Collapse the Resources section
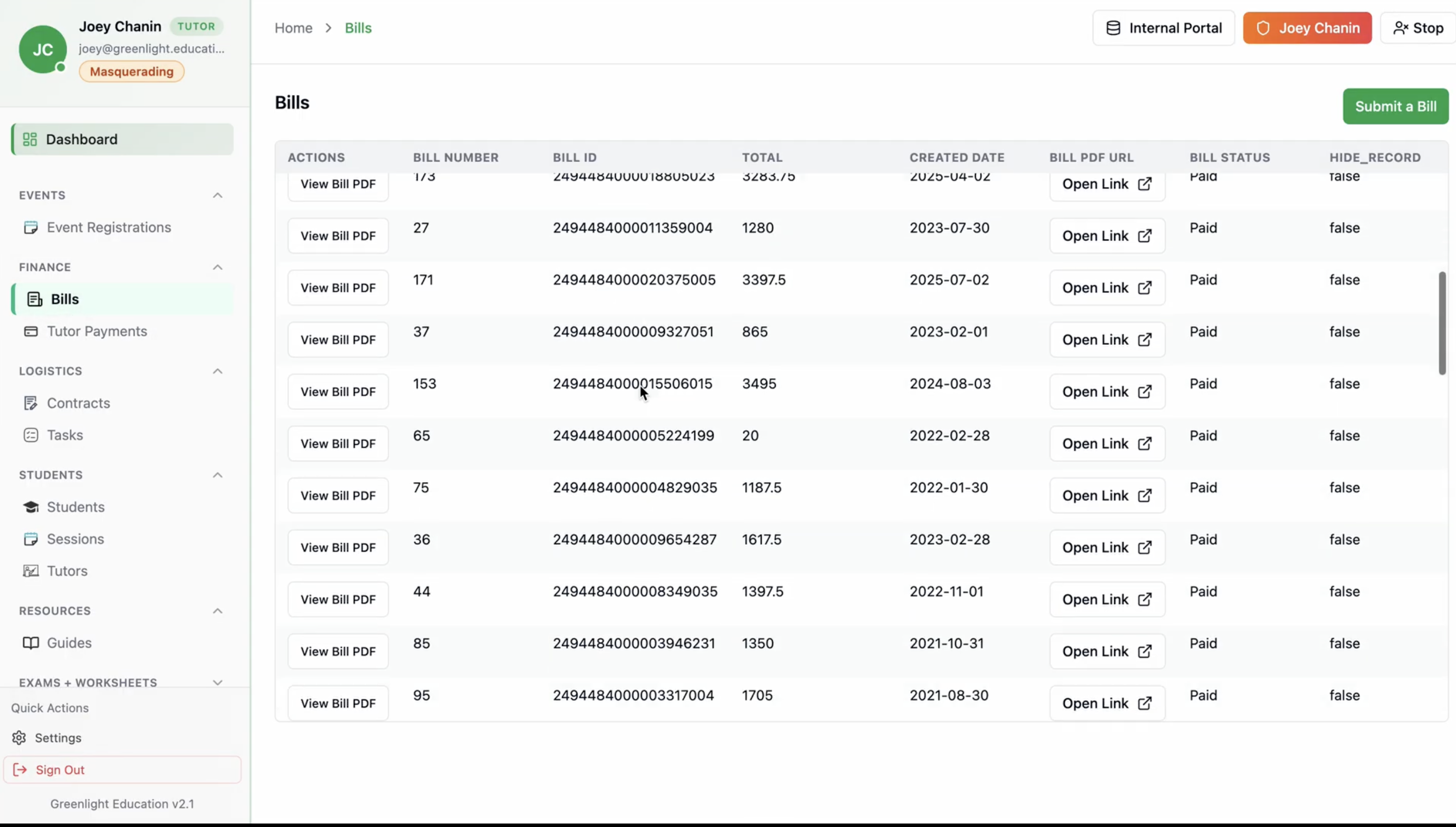The height and width of the screenshot is (827, 1456). (218, 611)
